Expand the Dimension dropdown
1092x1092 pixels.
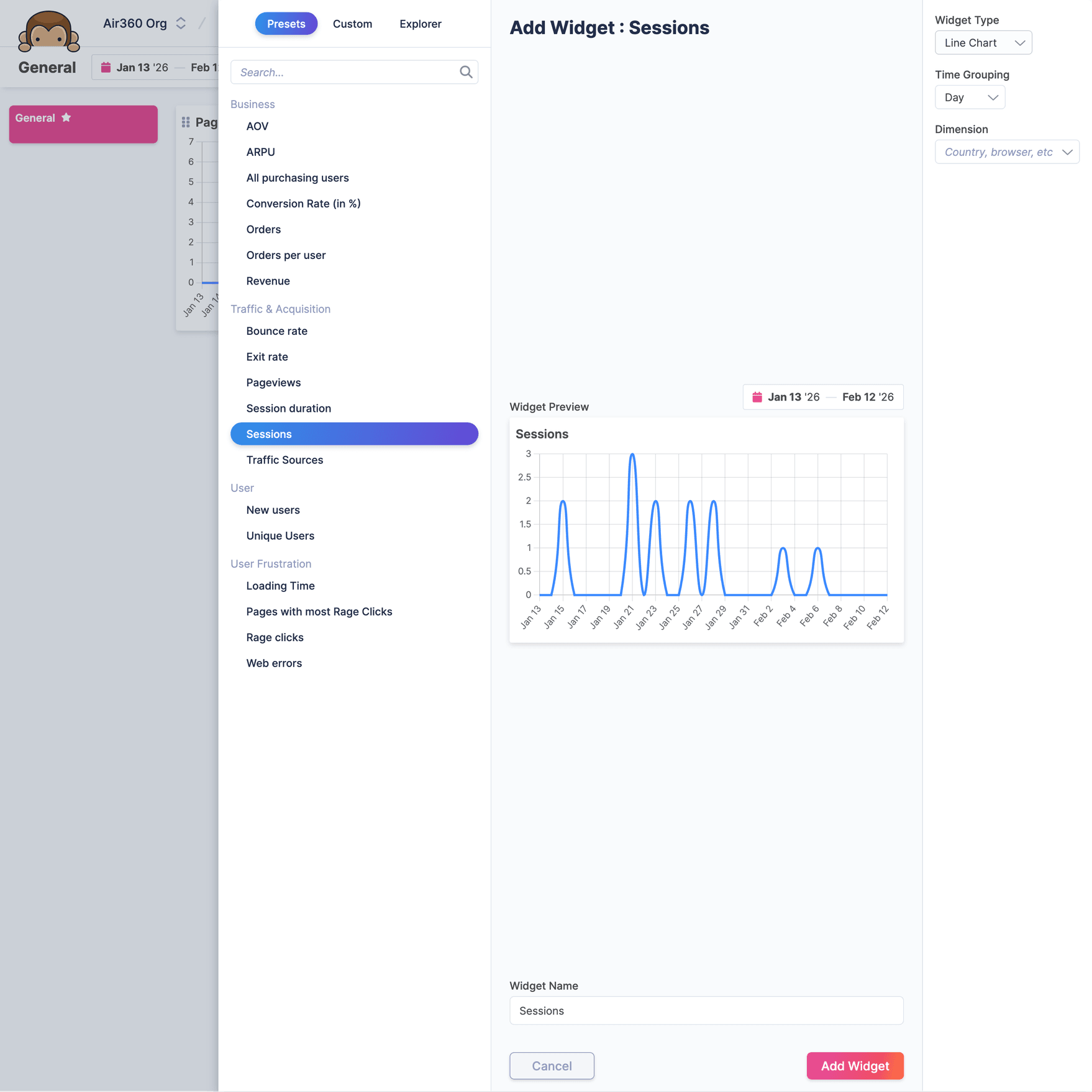tap(1006, 152)
